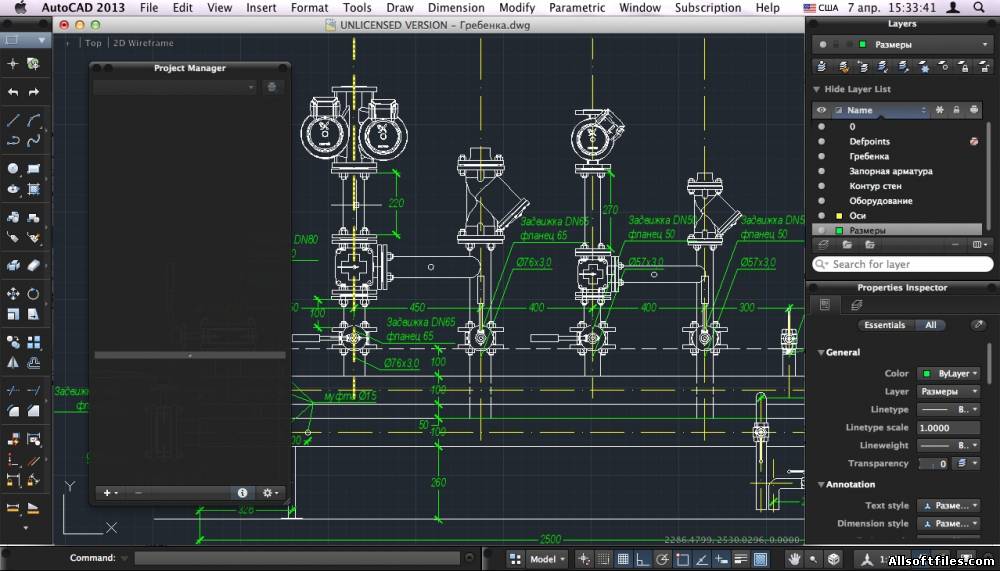This screenshot has height=571, width=1000.
Task: Open the Insert menu
Action: [x=261, y=8]
